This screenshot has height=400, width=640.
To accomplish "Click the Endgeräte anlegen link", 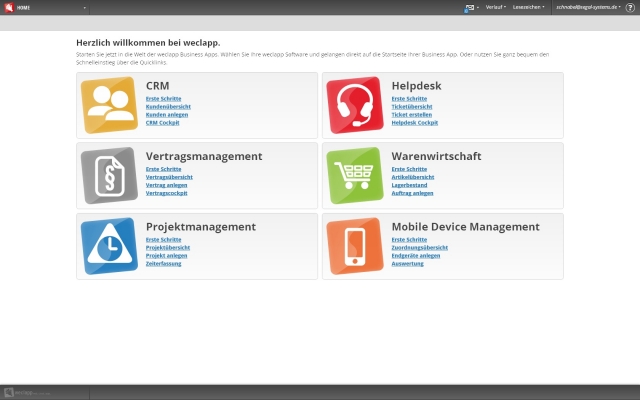I will pos(416,256).
